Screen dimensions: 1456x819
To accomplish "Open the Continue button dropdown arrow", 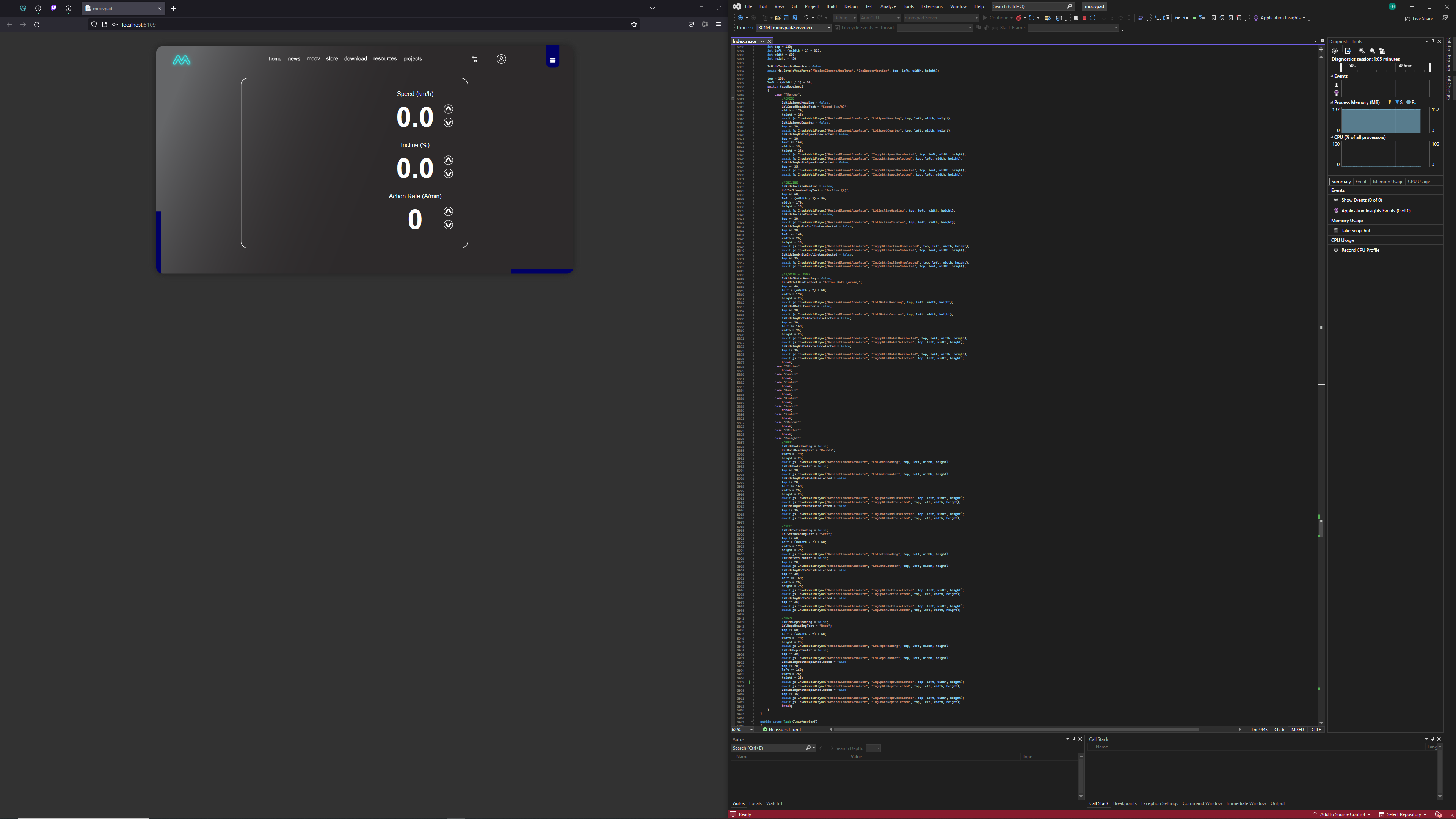I will 1012,18.
